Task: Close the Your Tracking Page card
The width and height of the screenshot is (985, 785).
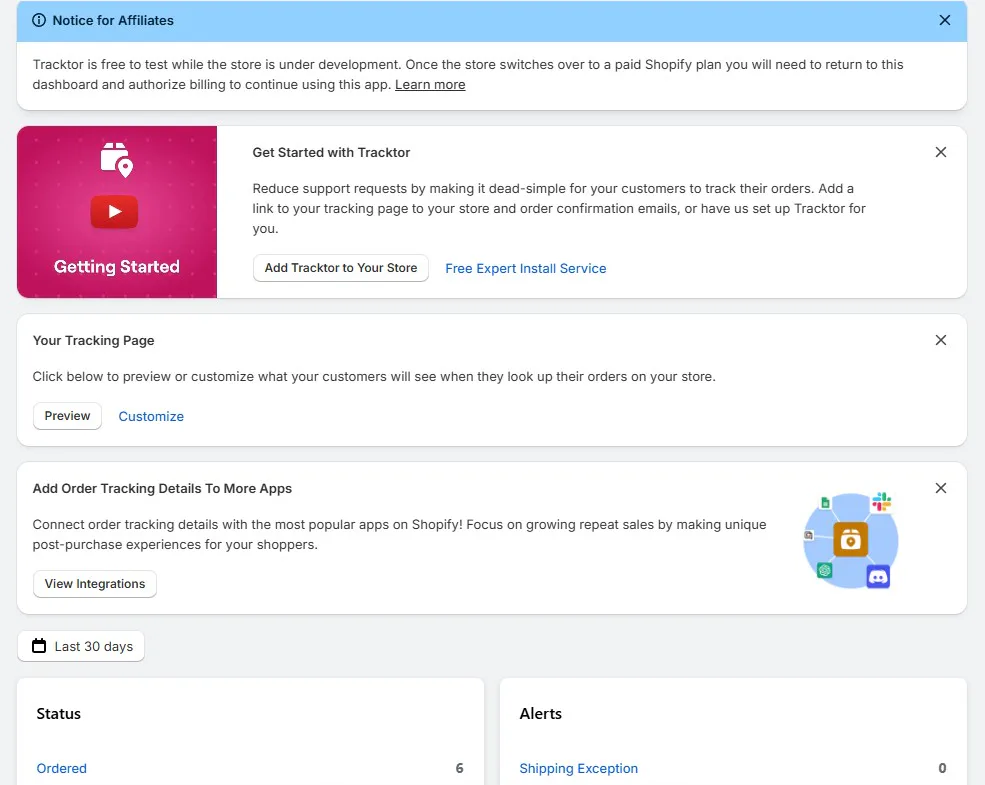Action: pos(940,340)
